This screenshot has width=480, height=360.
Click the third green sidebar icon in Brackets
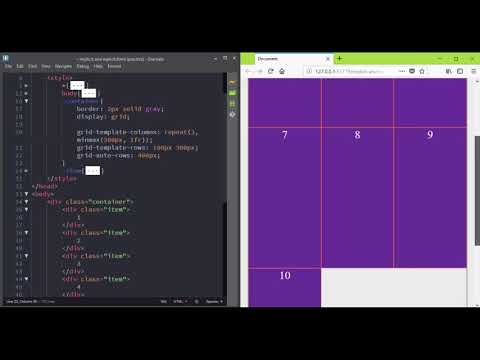coord(232,104)
